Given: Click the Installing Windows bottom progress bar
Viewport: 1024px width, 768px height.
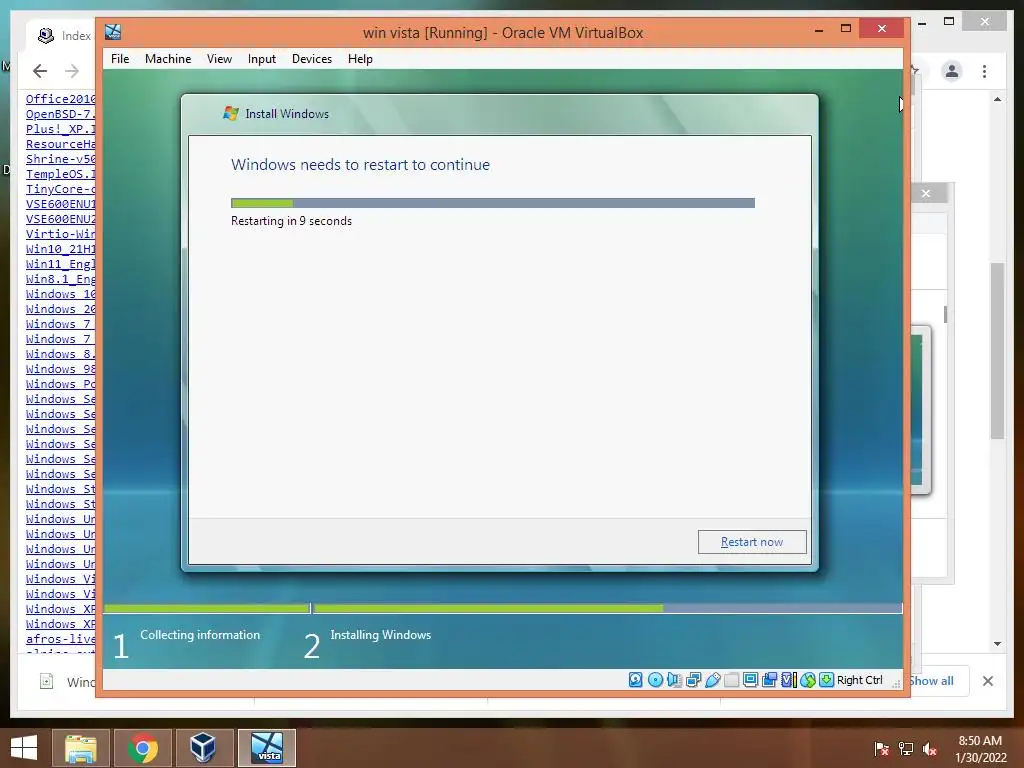Looking at the screenshot, I should pyautogui.click(x=608, y=609).
